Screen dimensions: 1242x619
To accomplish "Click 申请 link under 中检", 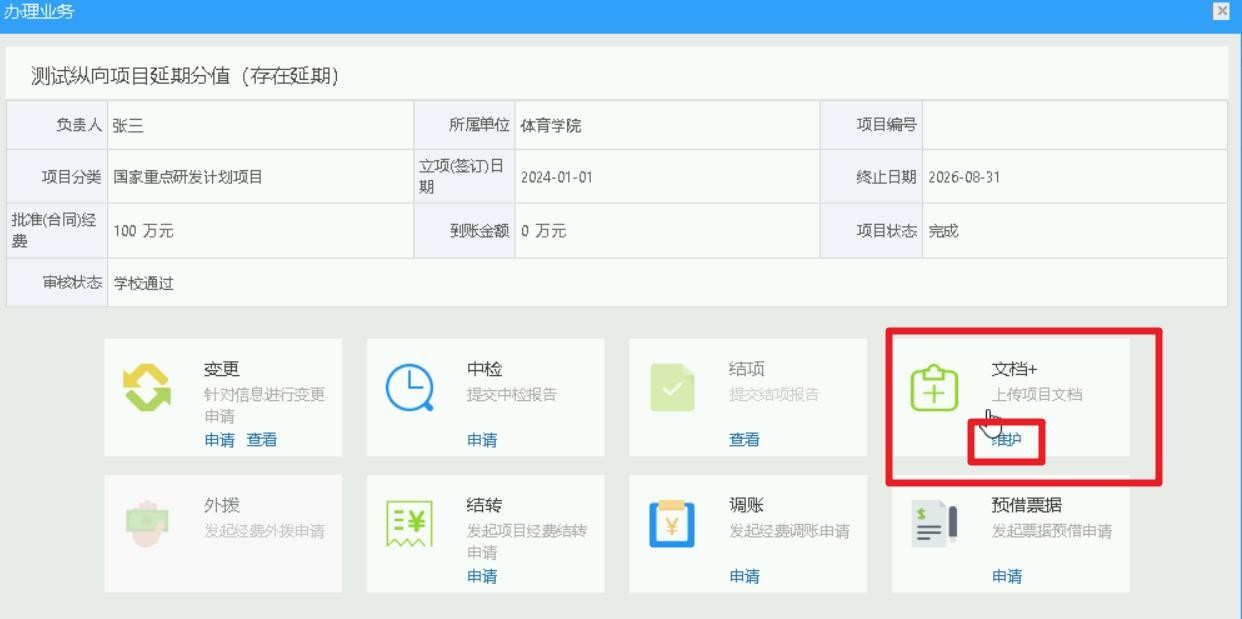I will click(482, 440).
